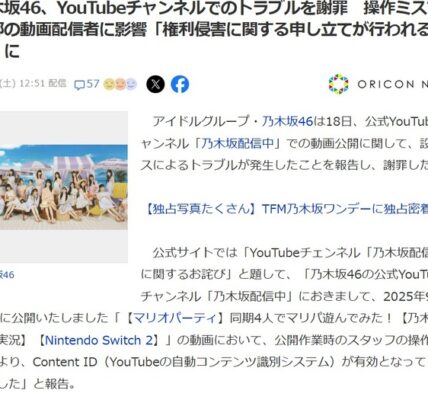Open the 乃木坂46 group photo thumbnail
The height and width of the screenshot is (400, 428).
pos(63,187)
